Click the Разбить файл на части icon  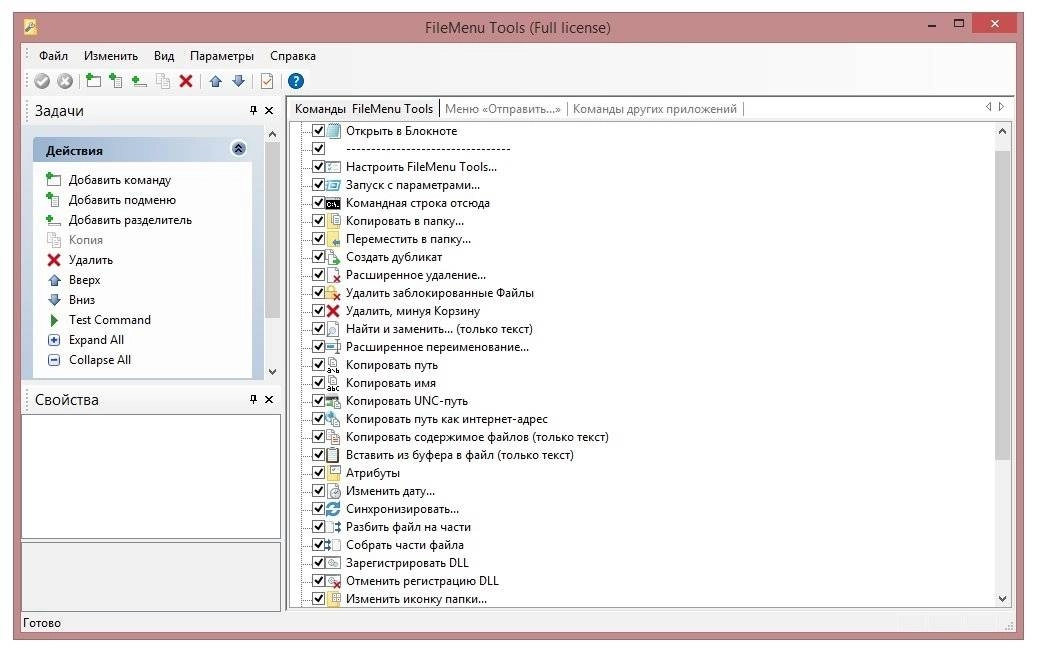pyautogui.click(x=333, y=527)
